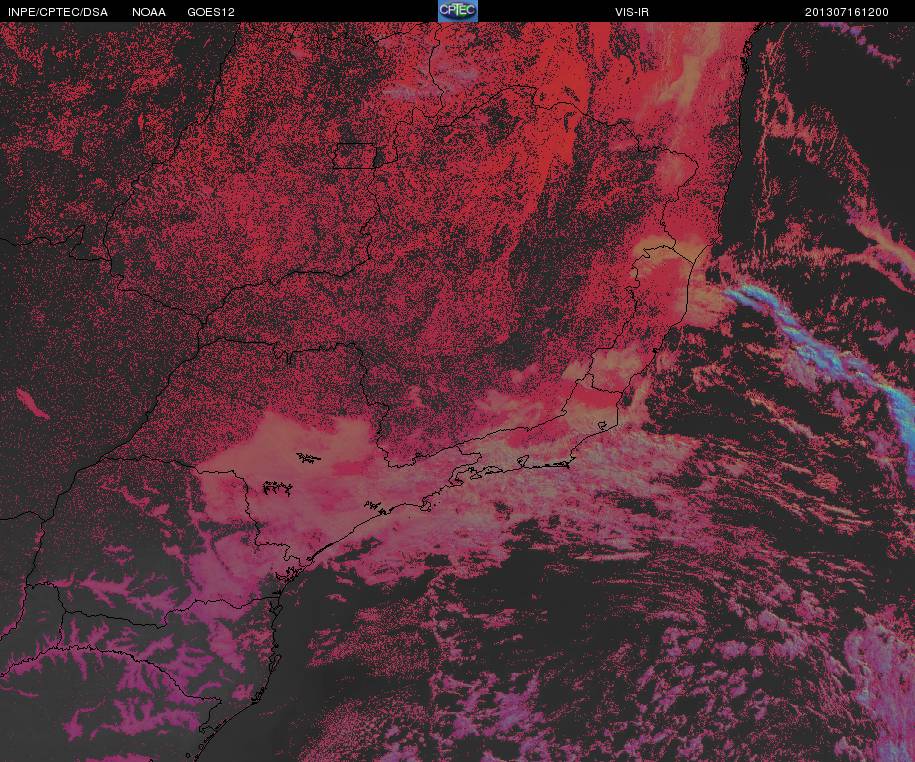Image resolution: width=915 pixels, height=762 pixels.
Task: Click the NOAA label in header
Action: click(x=149, y=12)
